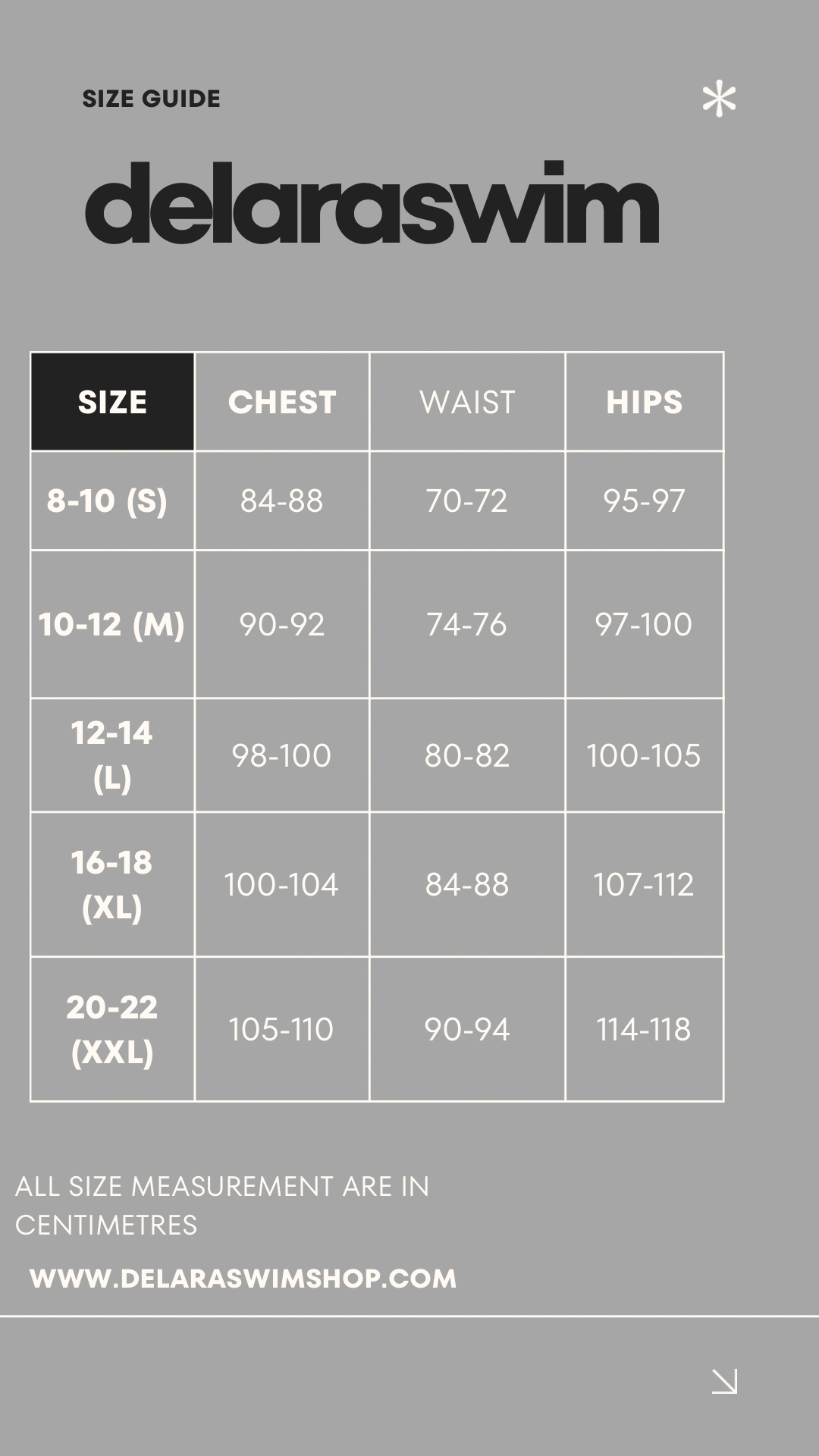Click the white asterisk icon
This screenshot has height=1456, width=819.
719,100
